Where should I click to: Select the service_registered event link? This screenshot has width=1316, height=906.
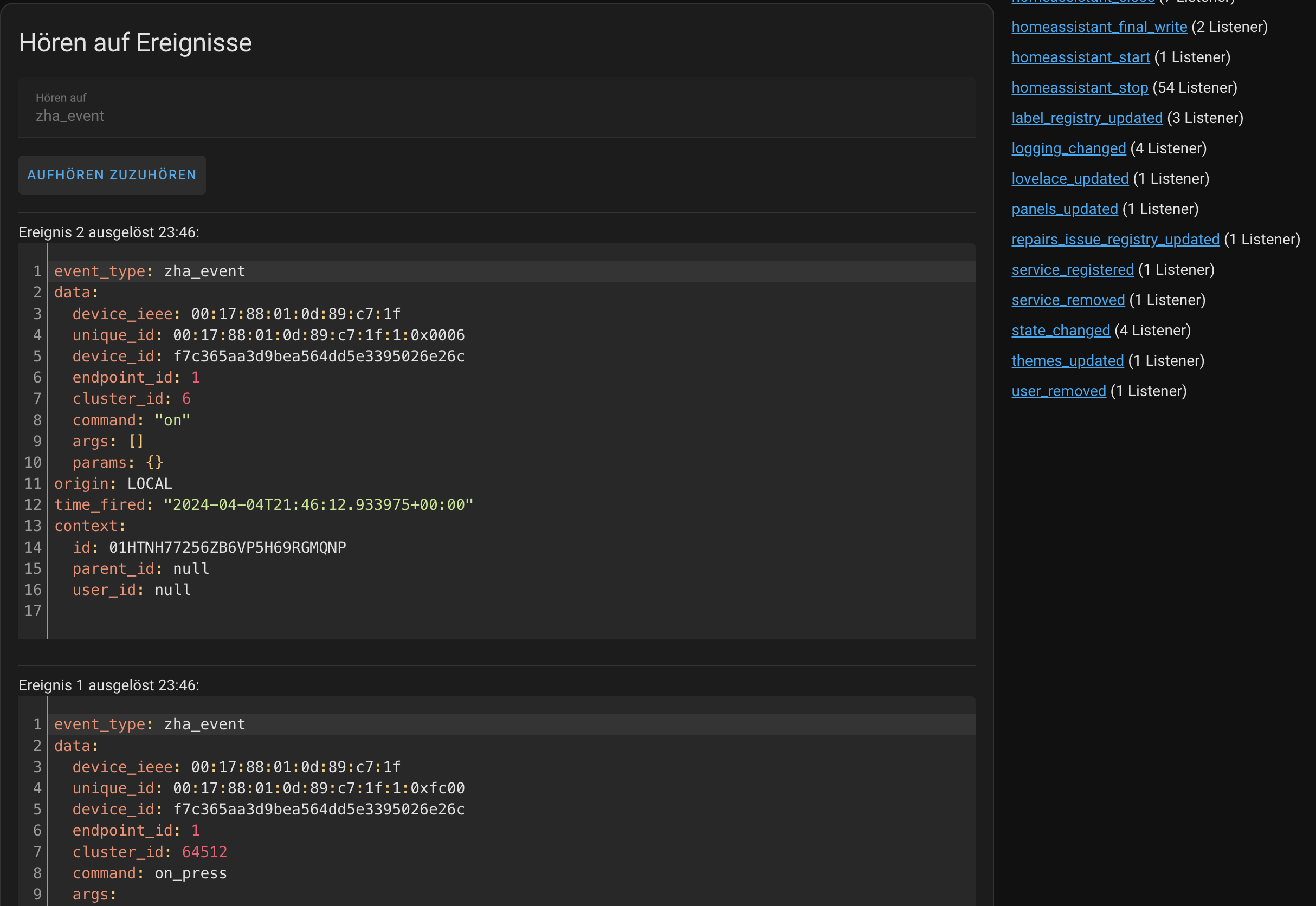1072,270
